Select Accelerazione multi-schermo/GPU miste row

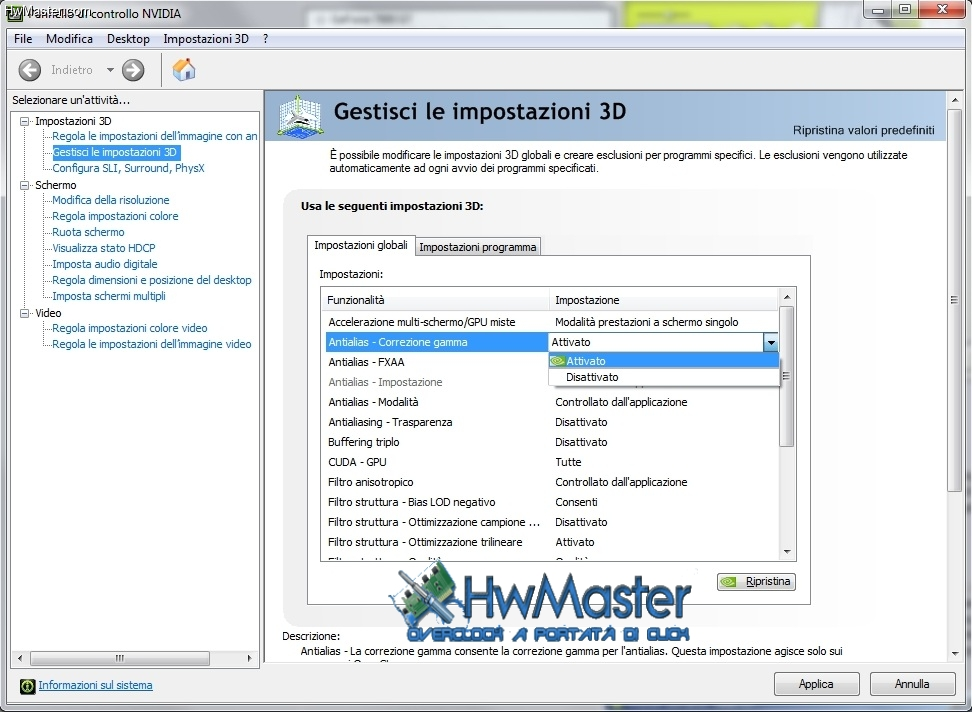(x=552, y=322)
